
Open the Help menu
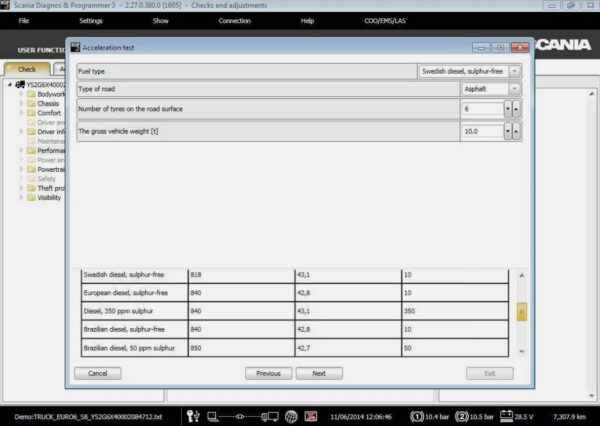pyautogui.click(x=307, y=21)
